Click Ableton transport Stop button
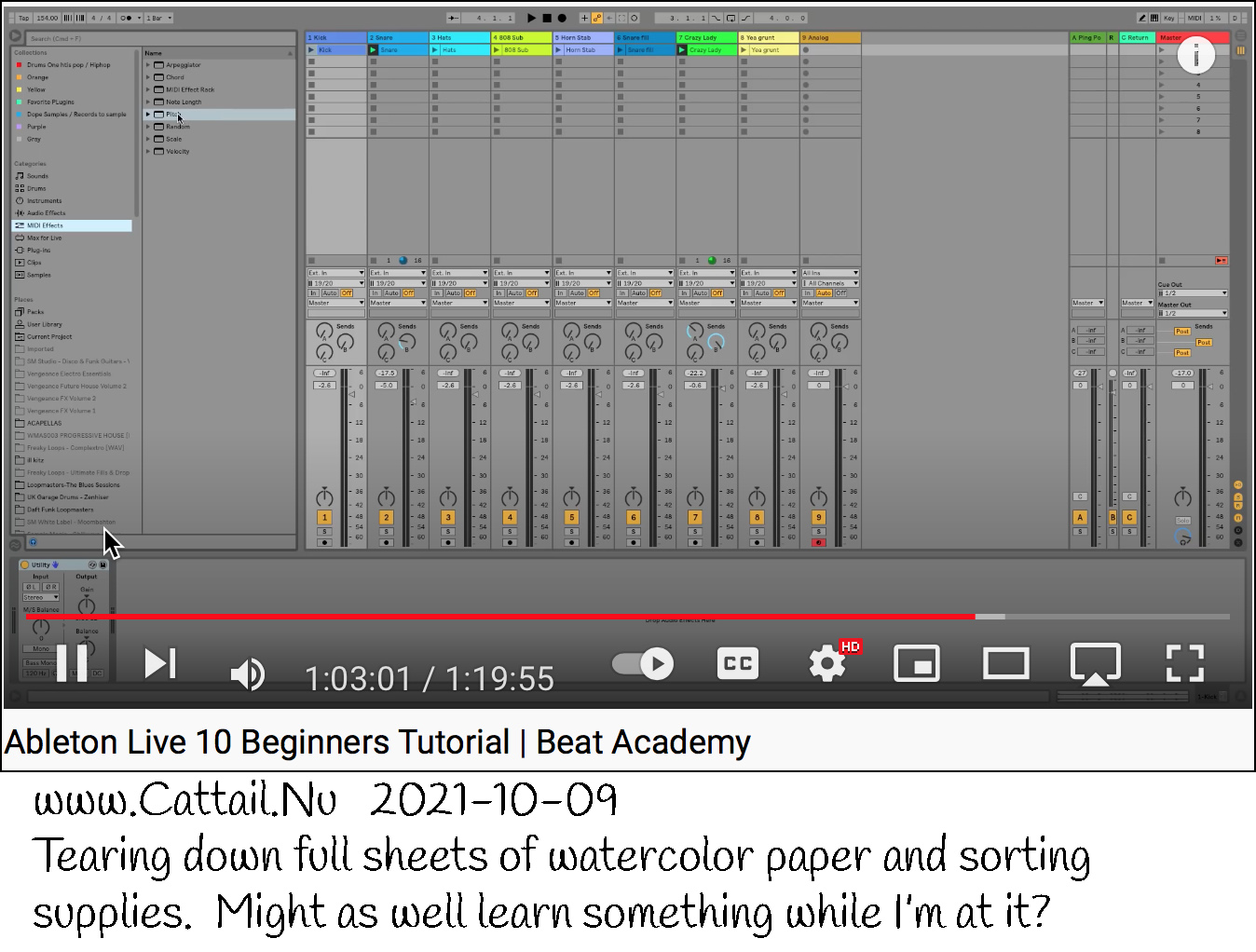The image size is (1256, 952). tap(547, 18)
